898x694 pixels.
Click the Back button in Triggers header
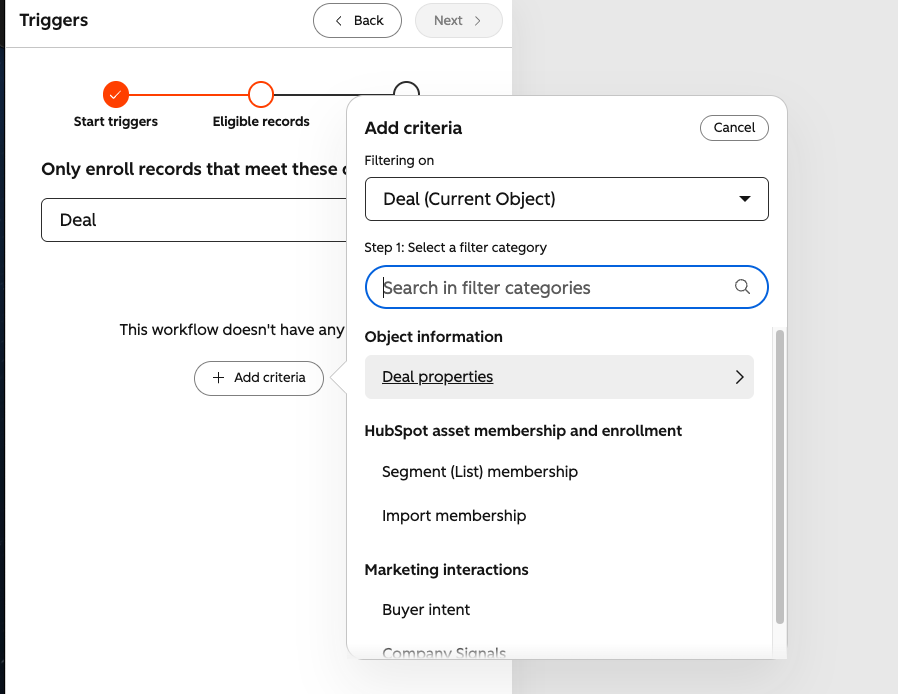(357, 21)
